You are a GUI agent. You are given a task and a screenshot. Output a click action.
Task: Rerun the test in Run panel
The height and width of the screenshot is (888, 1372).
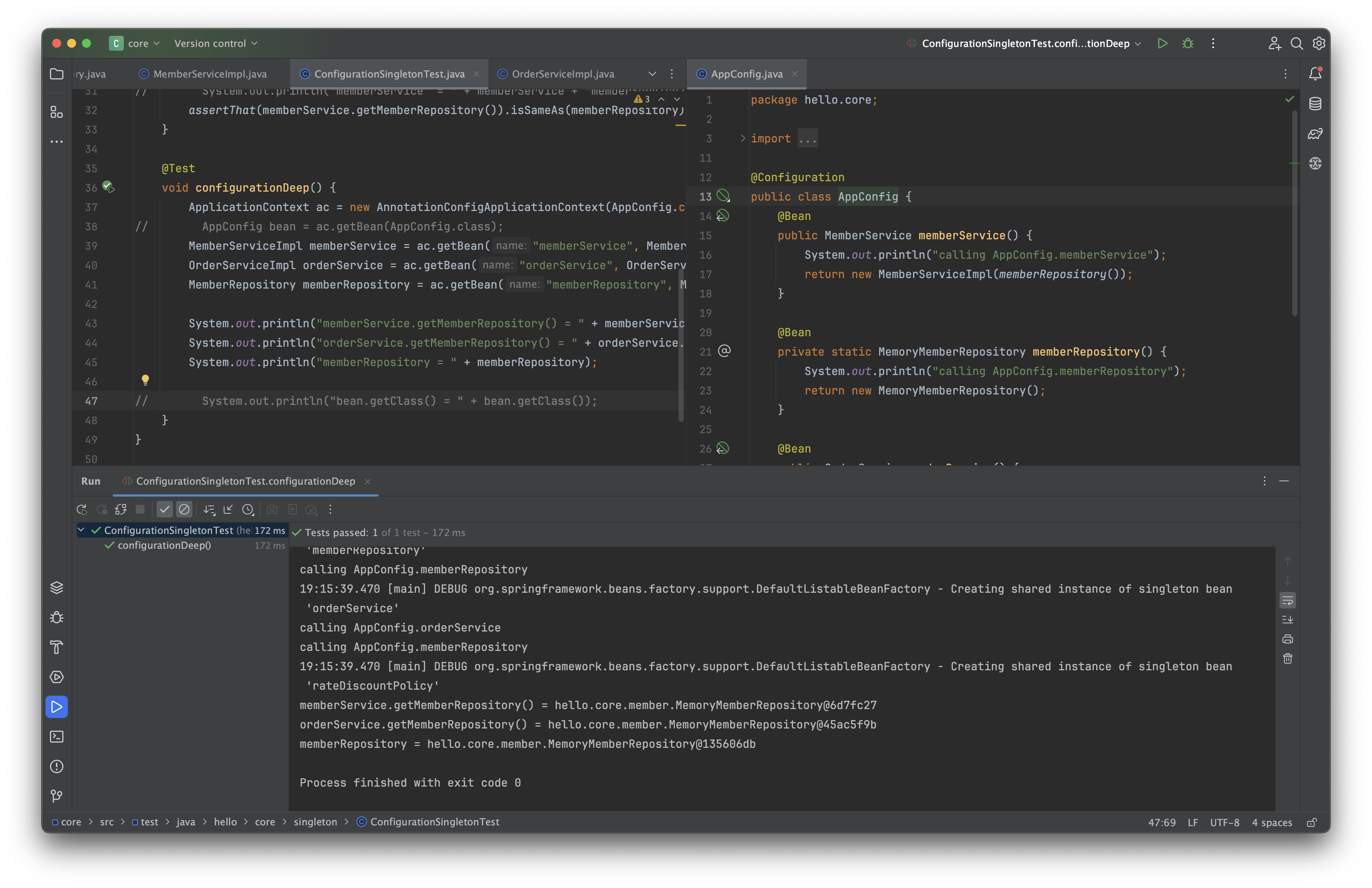click(82, 509)
